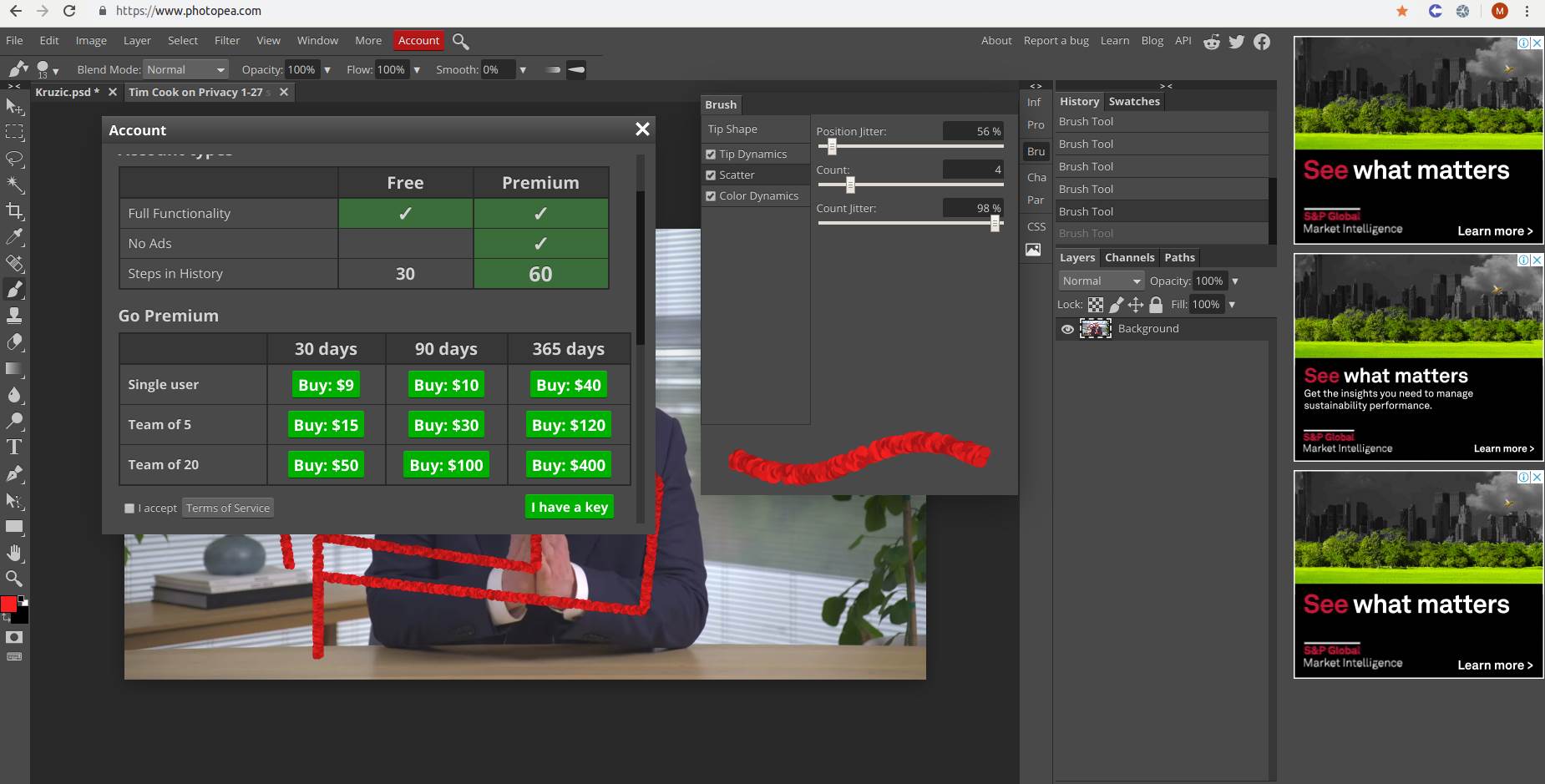Click the 'I have a key' button
The width and height of the screenshot is (1545, 784).
[x=570, y=507]
